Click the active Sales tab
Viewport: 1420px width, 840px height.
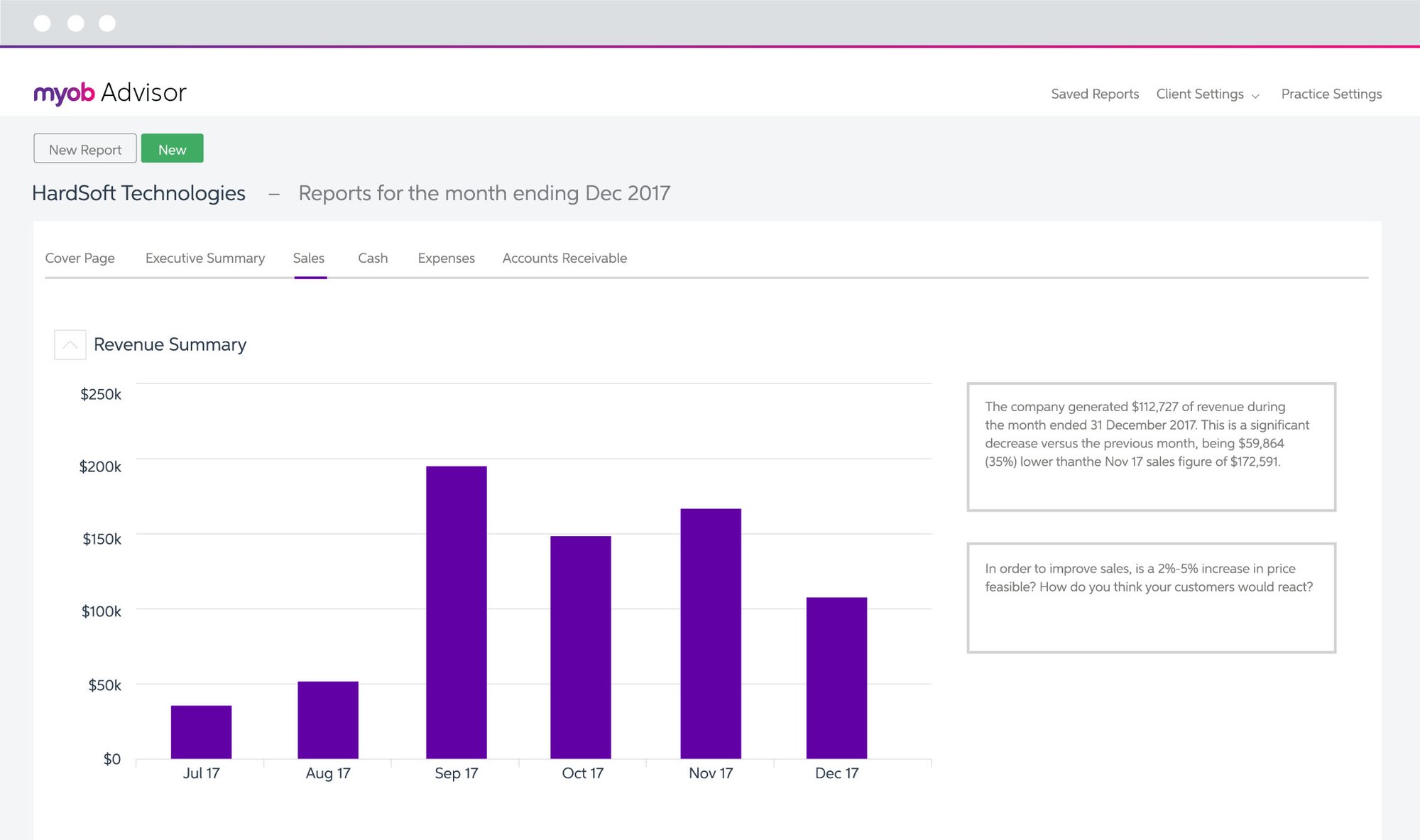click(x=309, y=258)
